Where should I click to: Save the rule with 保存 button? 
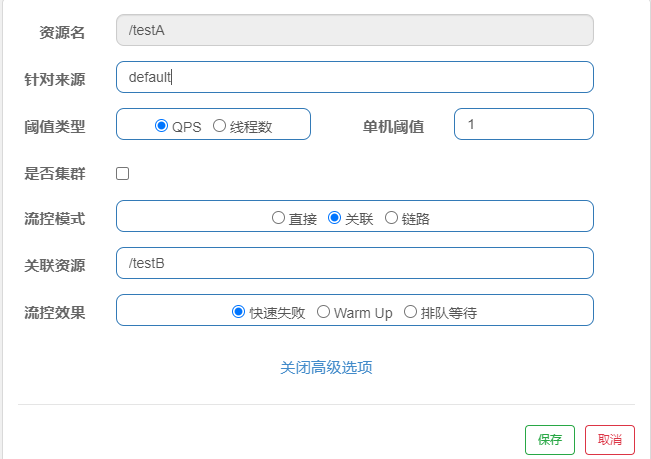[x=550, y=439]
